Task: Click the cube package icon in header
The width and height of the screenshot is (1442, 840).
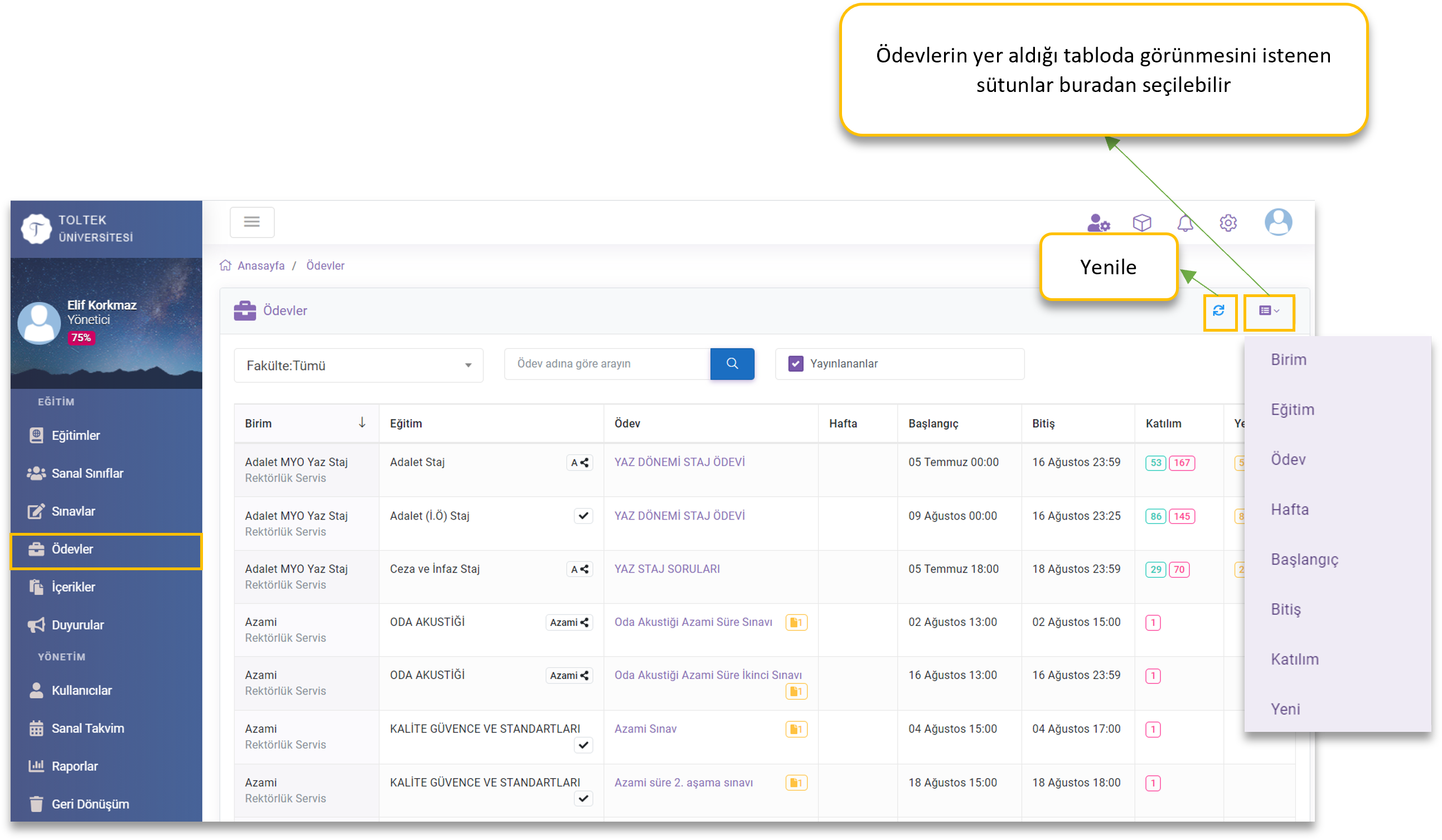Action: pyautogui.click(x=1141, y=223)
